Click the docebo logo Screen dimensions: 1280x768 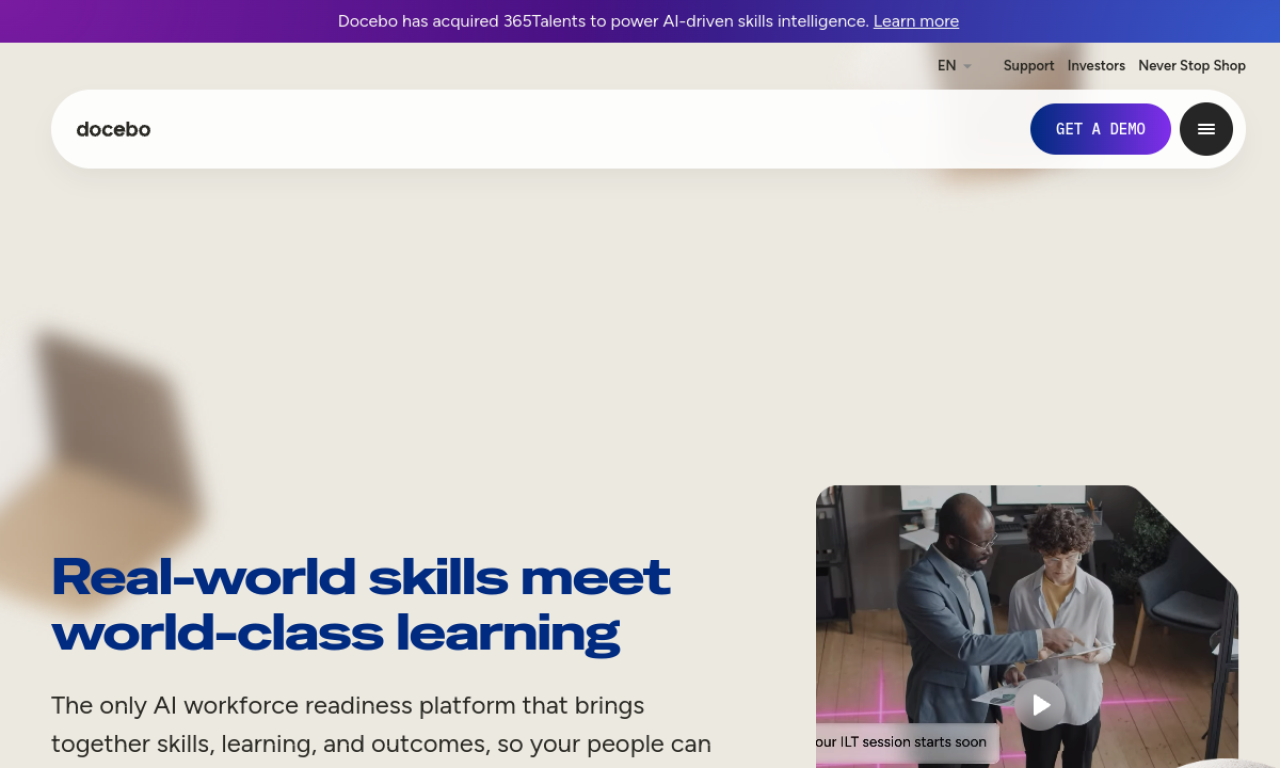(113, 129)
